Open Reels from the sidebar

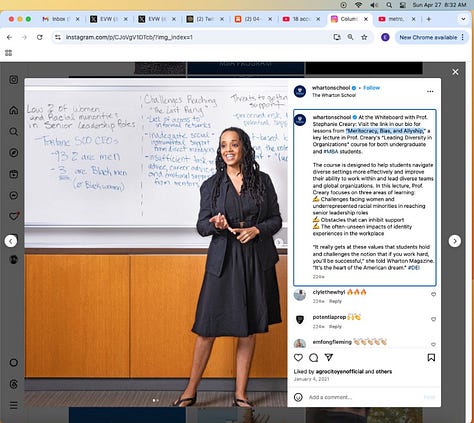click(14, 174)
